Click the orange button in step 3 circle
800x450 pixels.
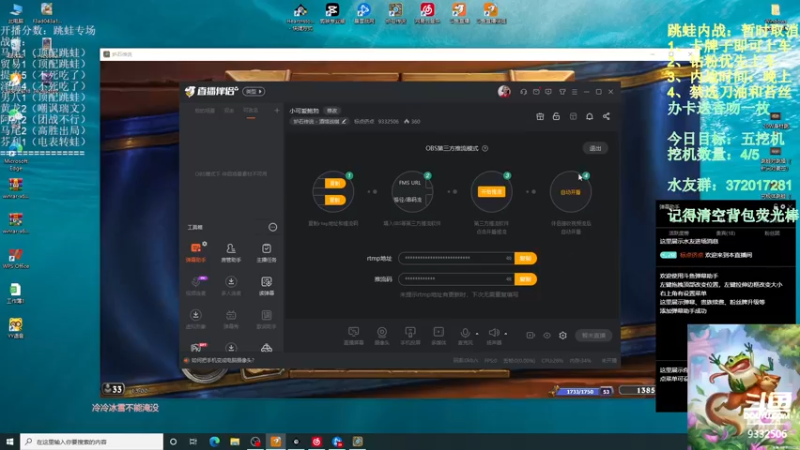[x=491, y=192]
